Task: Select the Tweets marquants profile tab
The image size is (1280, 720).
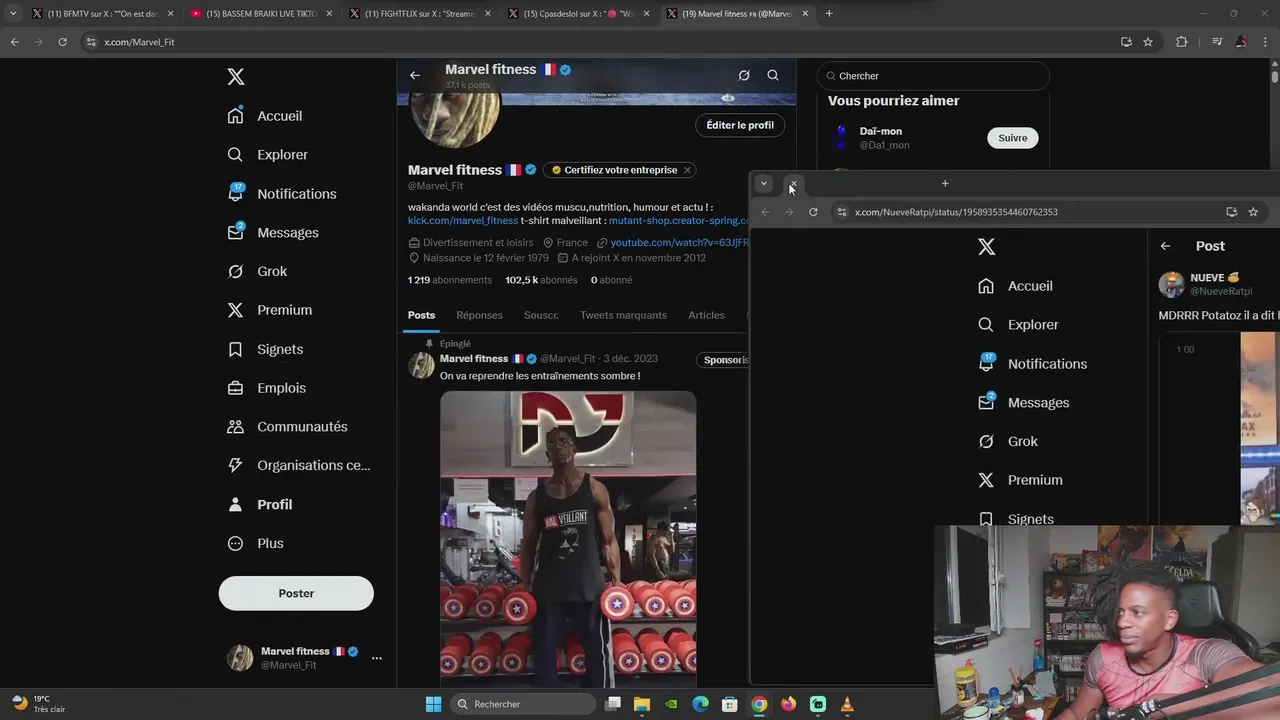Action: tap(623, 315)
